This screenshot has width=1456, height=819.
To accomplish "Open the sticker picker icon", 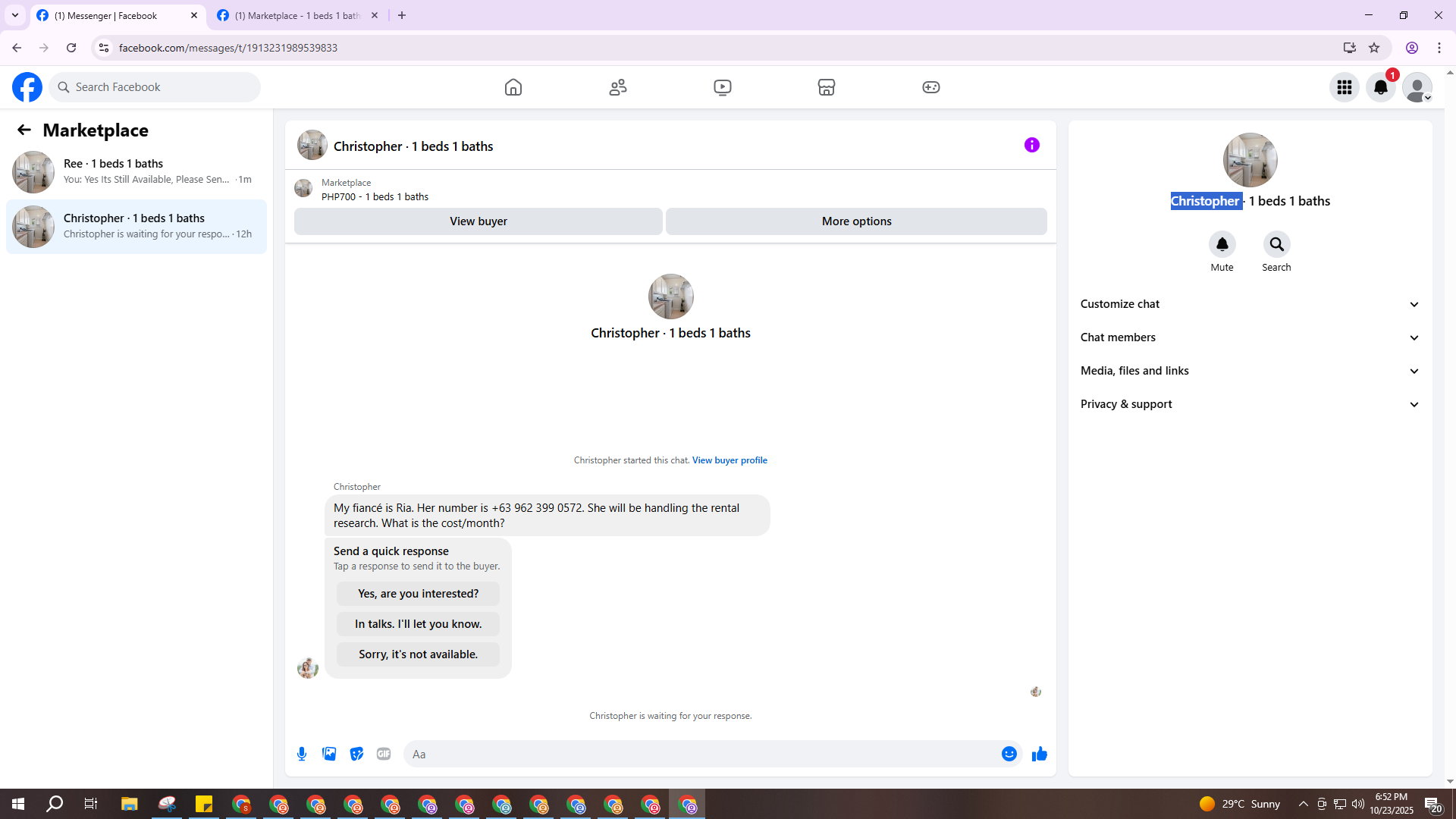I will (x=356, y=754).
